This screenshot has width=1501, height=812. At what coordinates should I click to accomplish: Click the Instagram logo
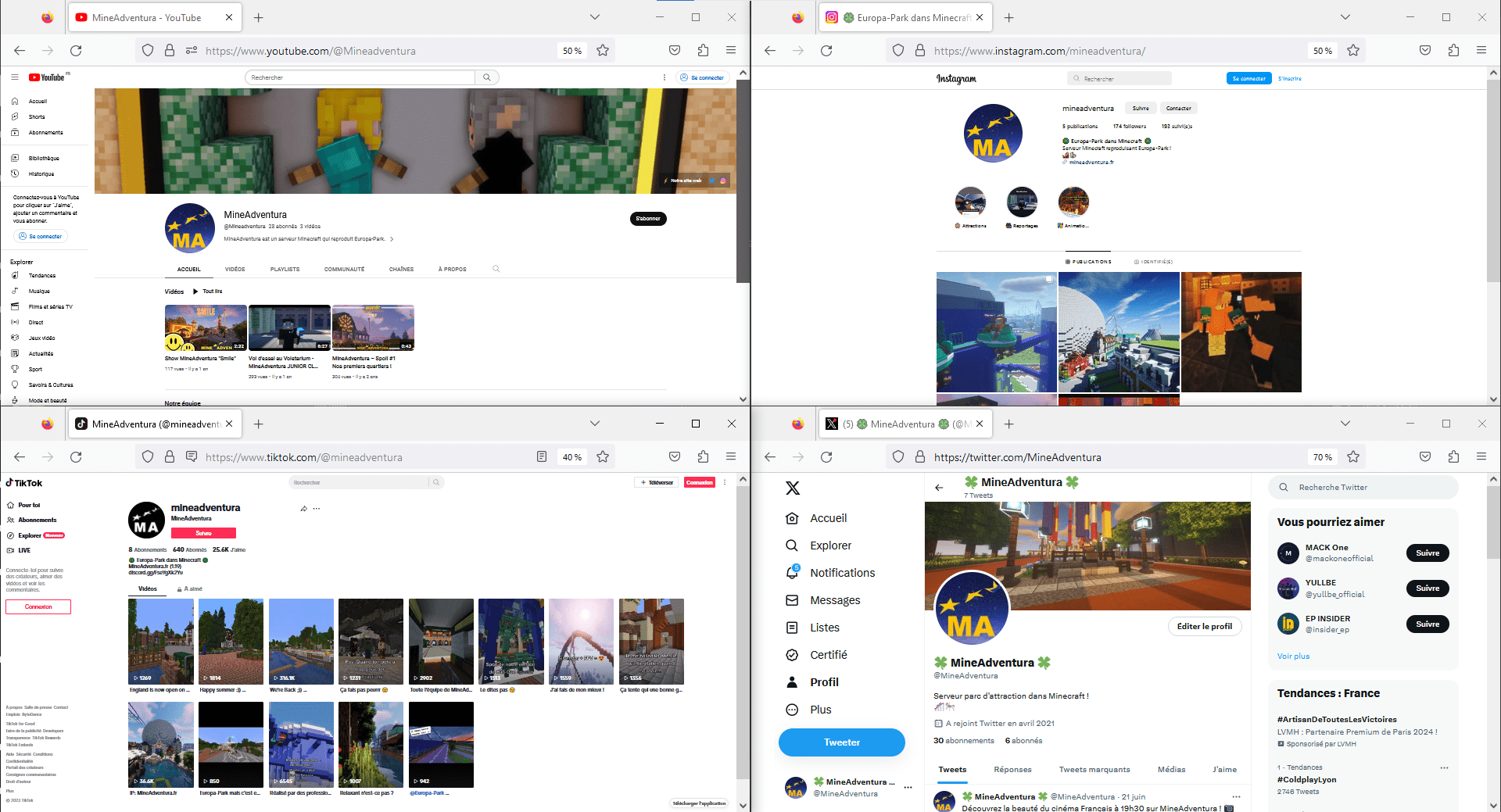(x=956, y=79)
